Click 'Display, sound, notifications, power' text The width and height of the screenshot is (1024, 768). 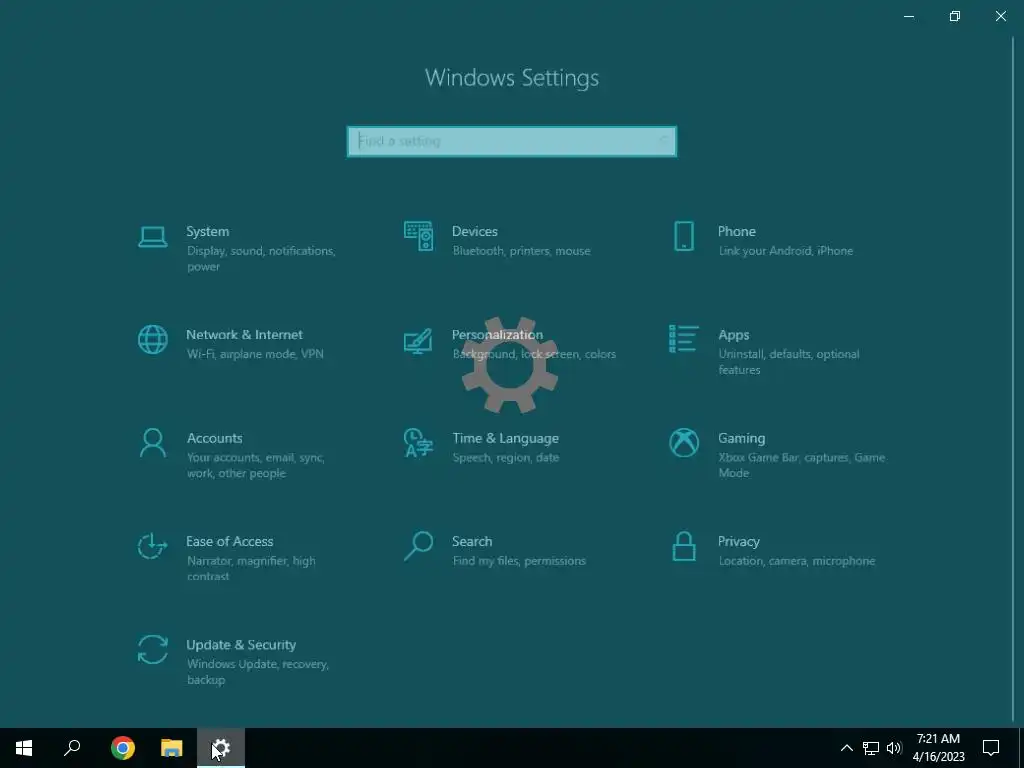261,259
